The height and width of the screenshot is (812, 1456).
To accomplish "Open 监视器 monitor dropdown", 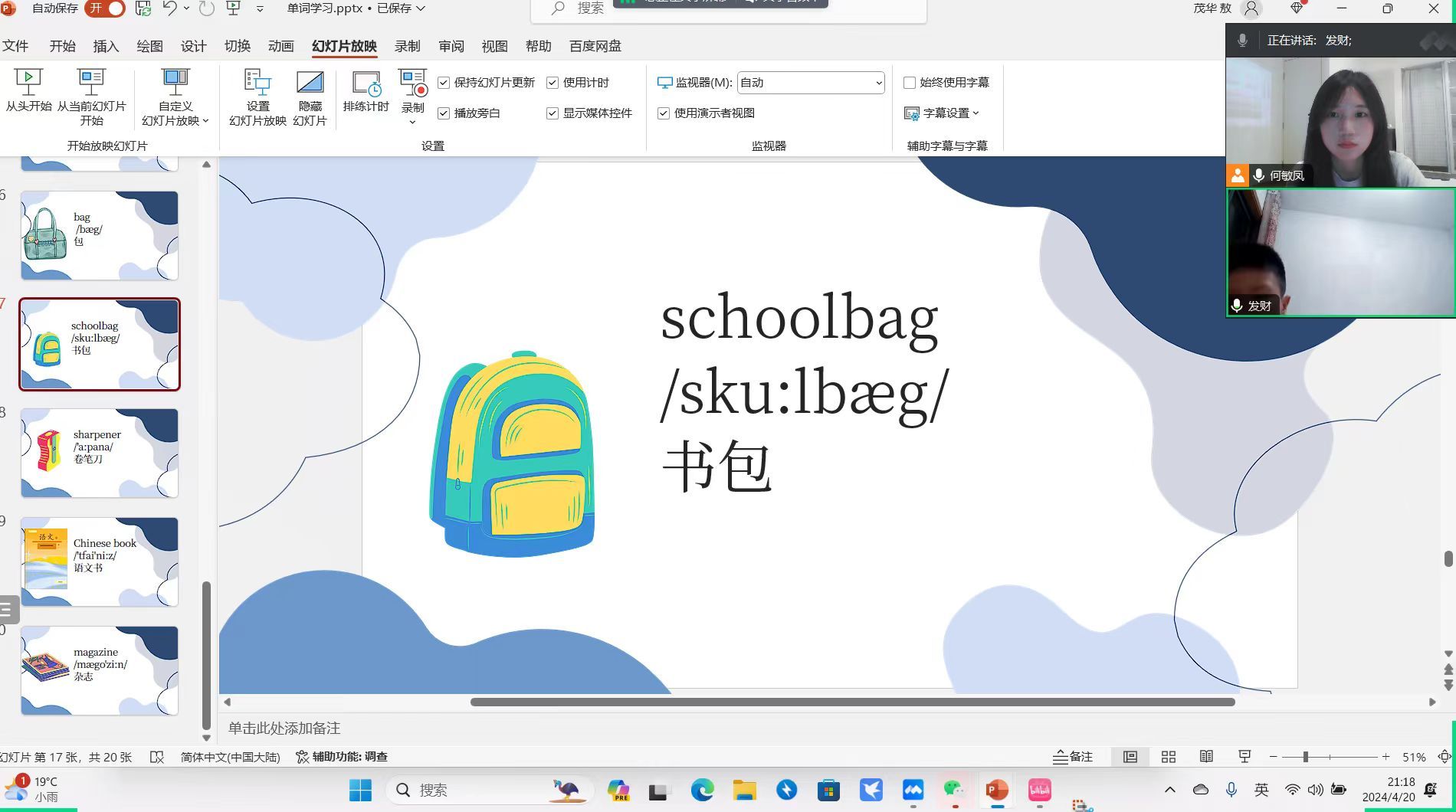I will tap(810, 83).
